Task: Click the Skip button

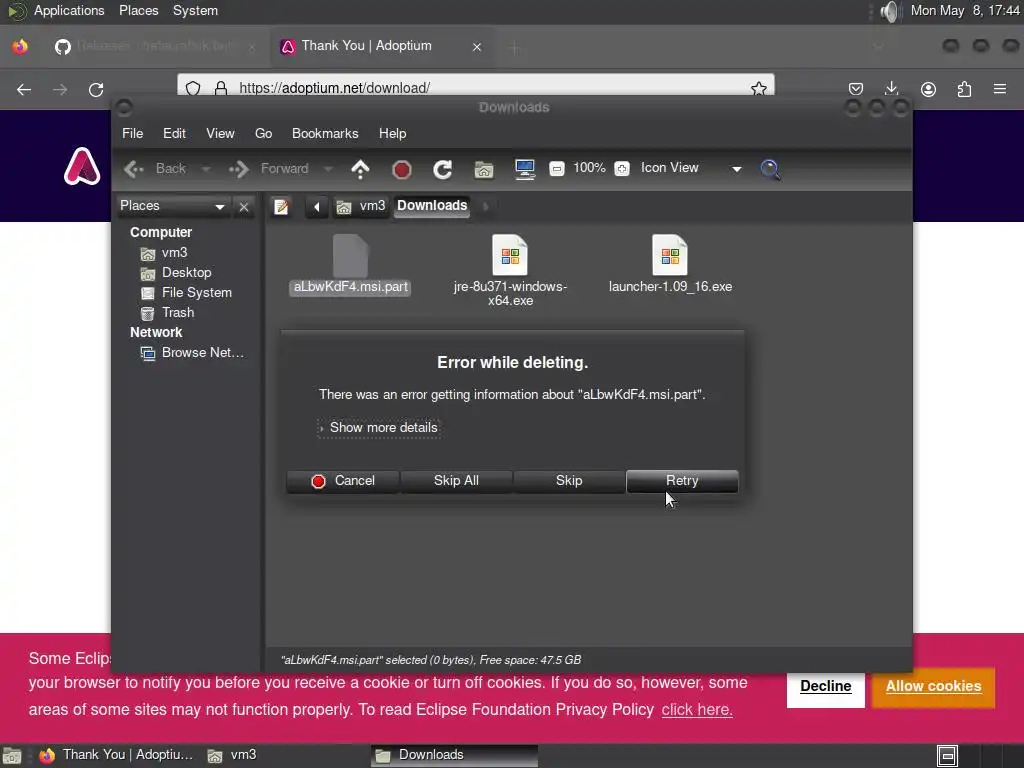Action: coord(569,481)
